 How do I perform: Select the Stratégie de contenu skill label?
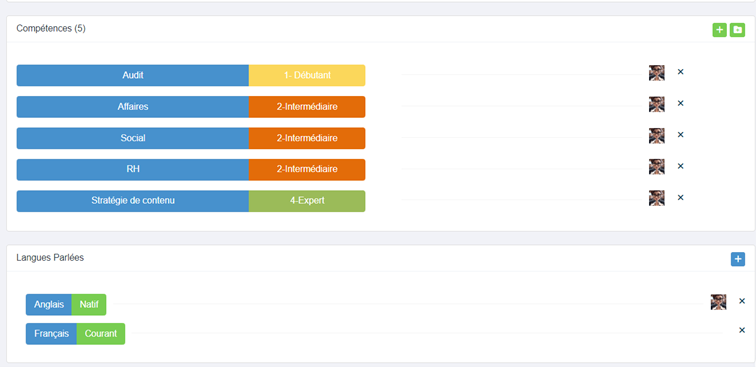tap(133, 201)
